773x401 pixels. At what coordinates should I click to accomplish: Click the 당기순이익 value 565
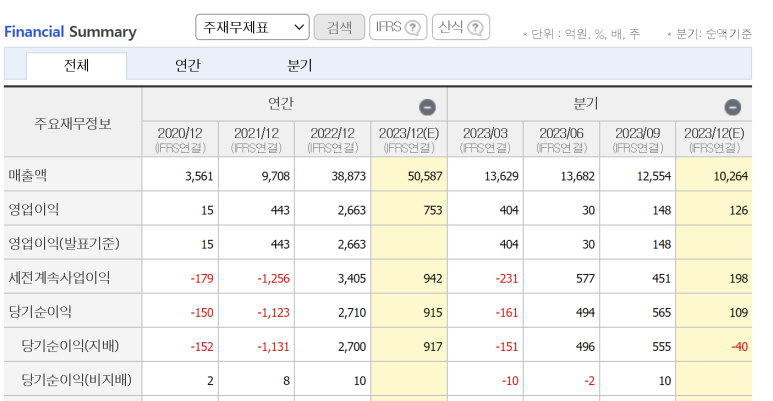click(662, 312)
